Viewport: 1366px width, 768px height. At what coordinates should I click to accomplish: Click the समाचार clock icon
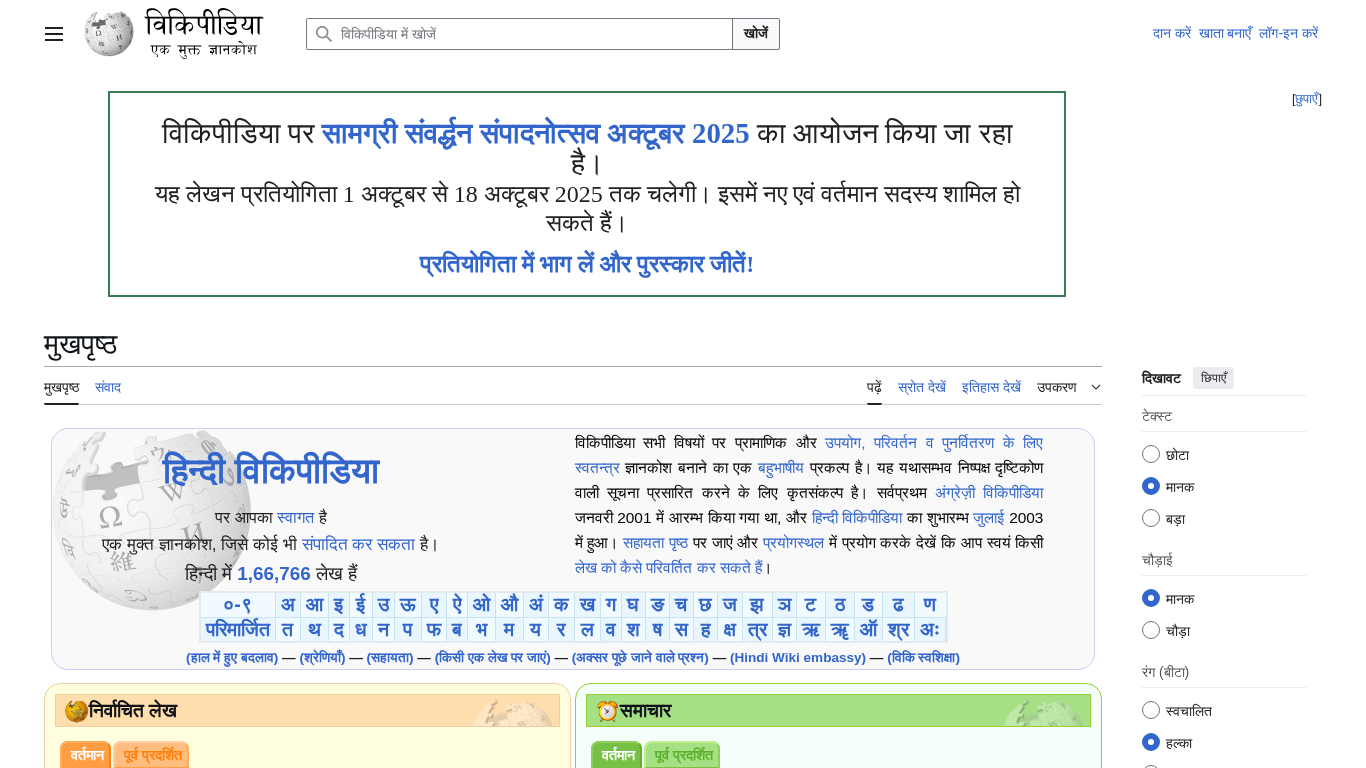[607, 711]
